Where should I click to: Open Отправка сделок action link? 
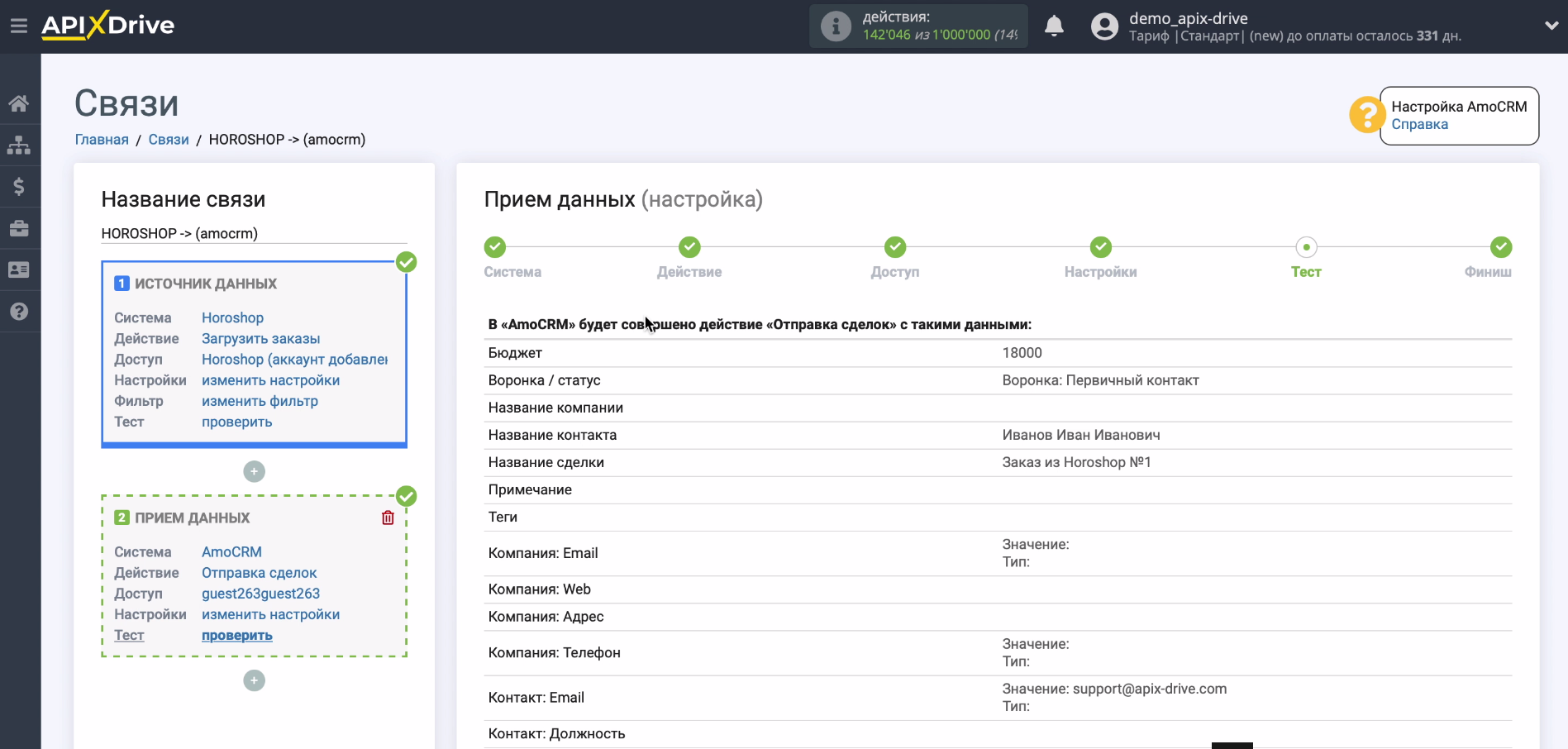[x=259, y=572]
